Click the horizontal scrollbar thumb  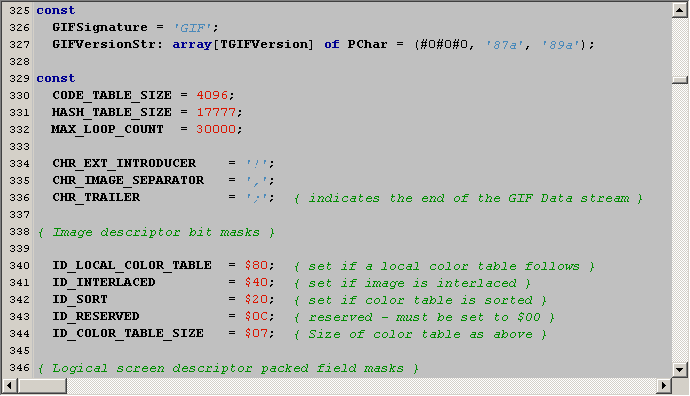[x=42, y=386]
